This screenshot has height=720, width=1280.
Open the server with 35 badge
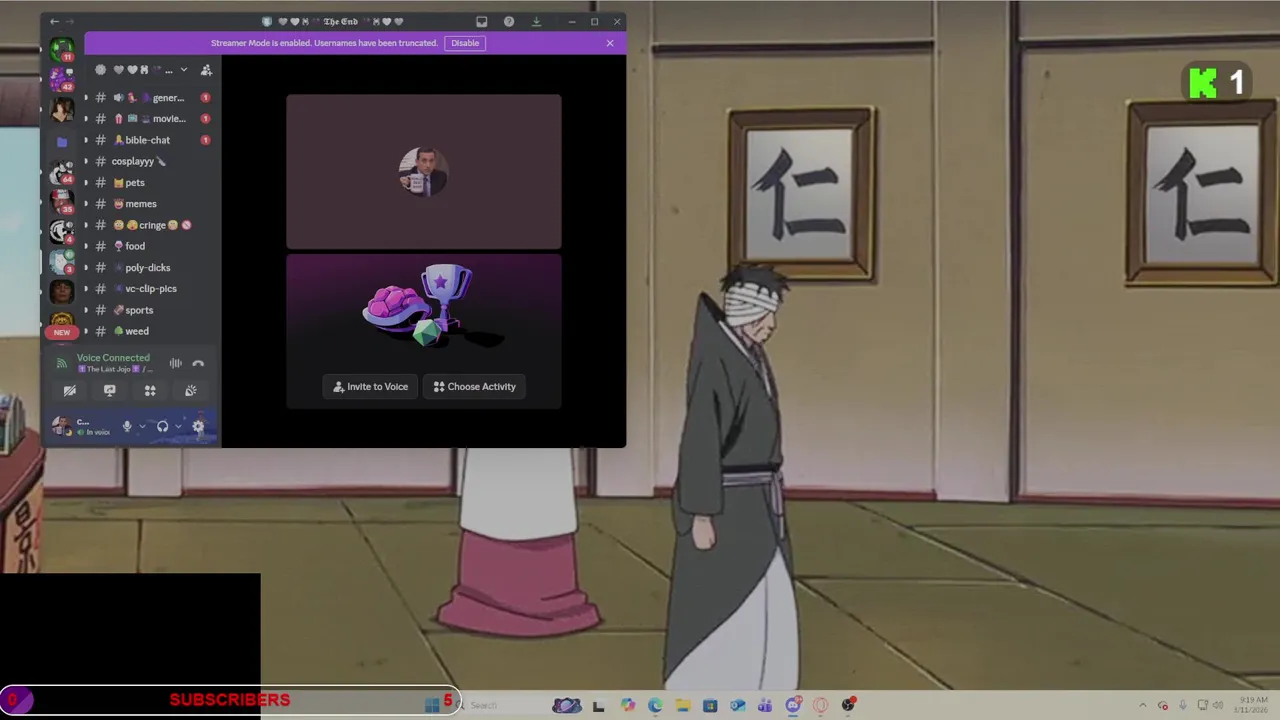[62, 202]
